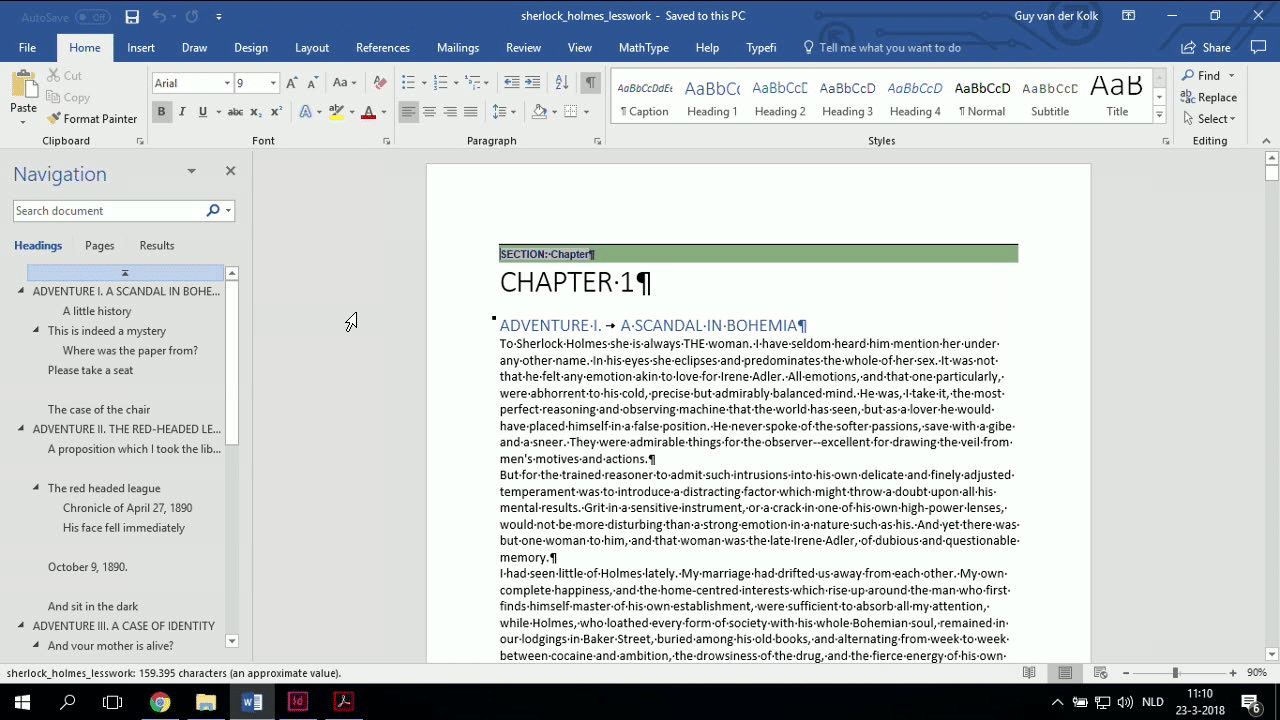Click the Save icon in title bar
This screenshot has width=1280, height=720.
[132, 17]
